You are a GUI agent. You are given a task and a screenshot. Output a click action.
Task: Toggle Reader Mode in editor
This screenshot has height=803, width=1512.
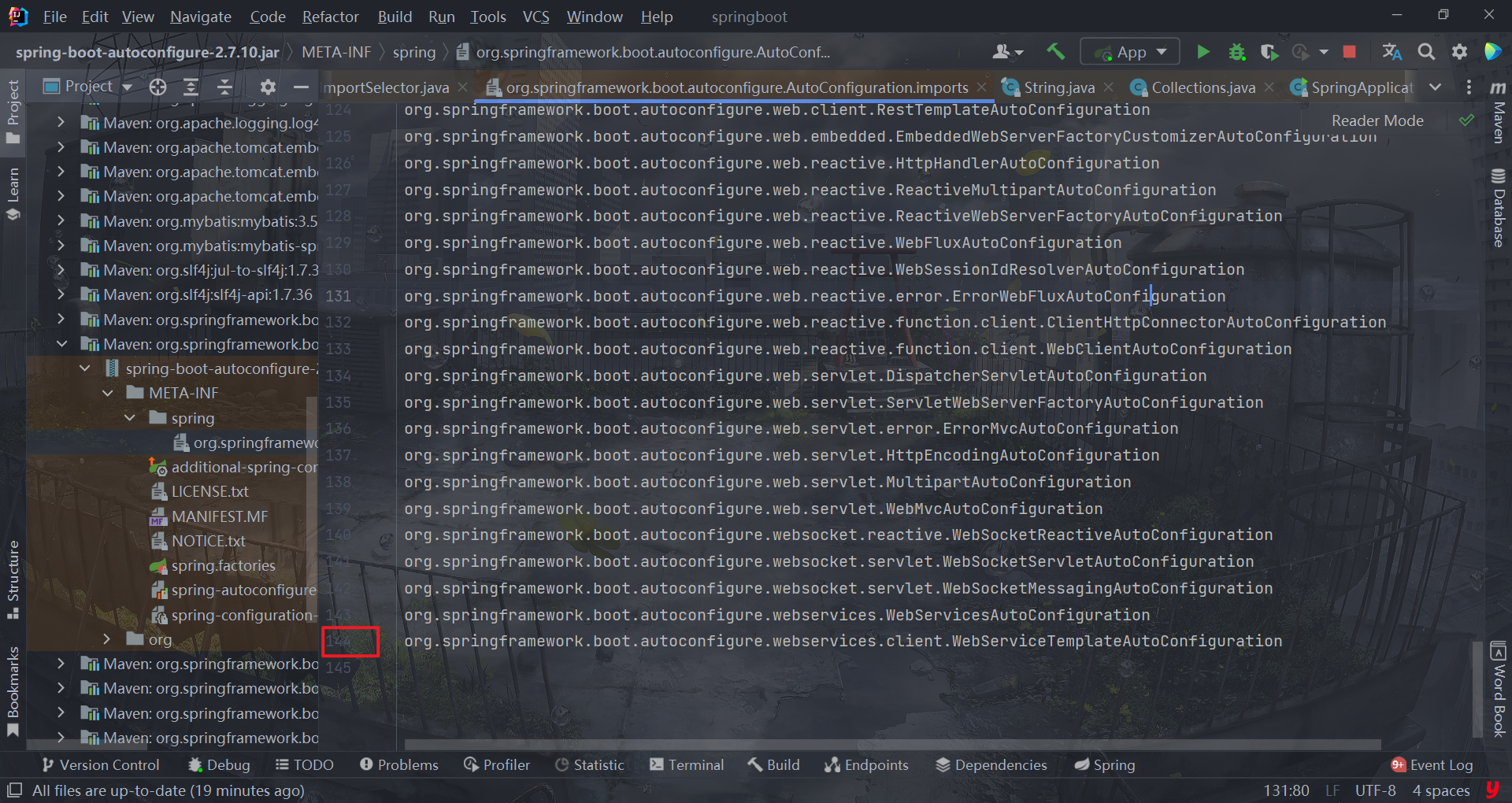pos(1377,120)
